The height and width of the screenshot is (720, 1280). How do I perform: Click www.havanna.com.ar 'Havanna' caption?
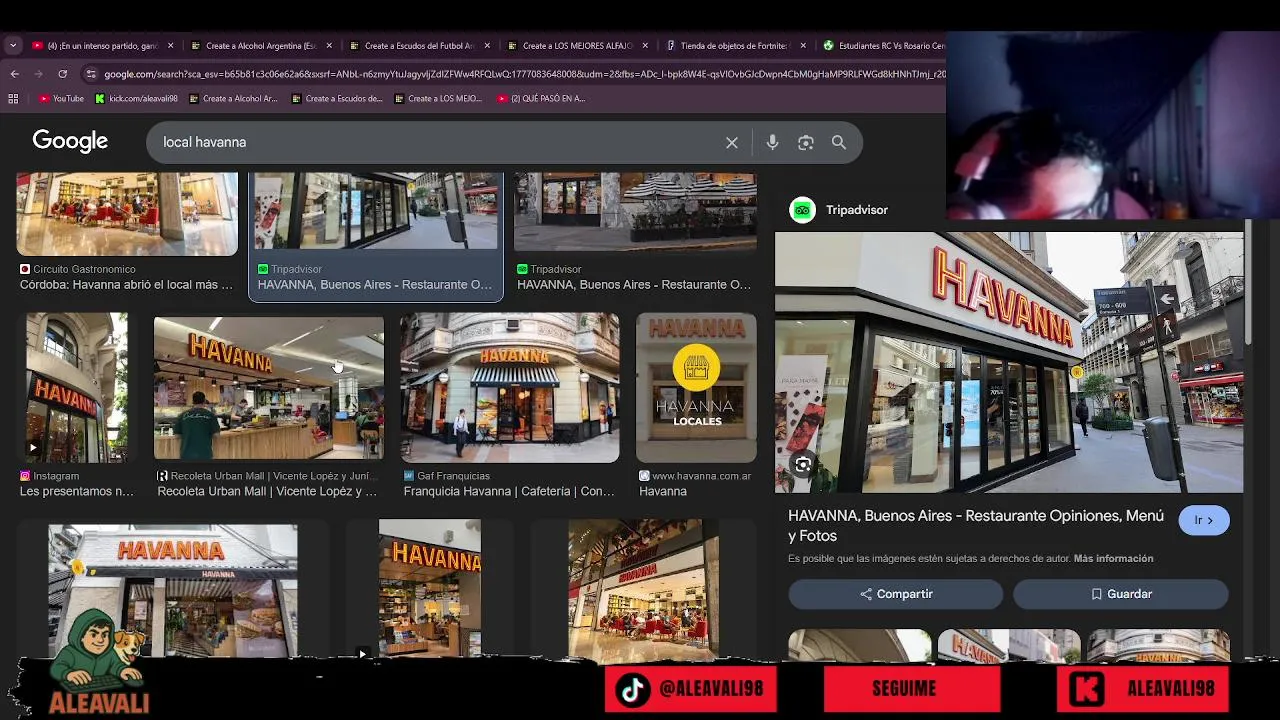663,492
